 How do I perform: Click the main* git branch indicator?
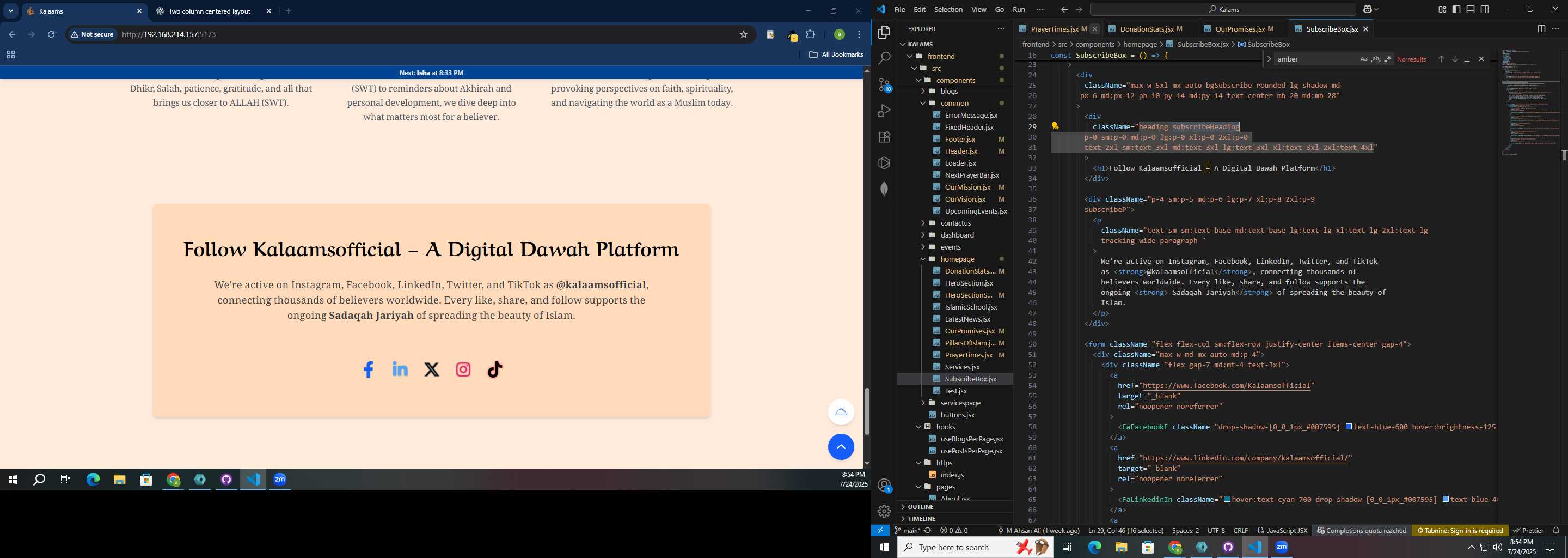907,531
